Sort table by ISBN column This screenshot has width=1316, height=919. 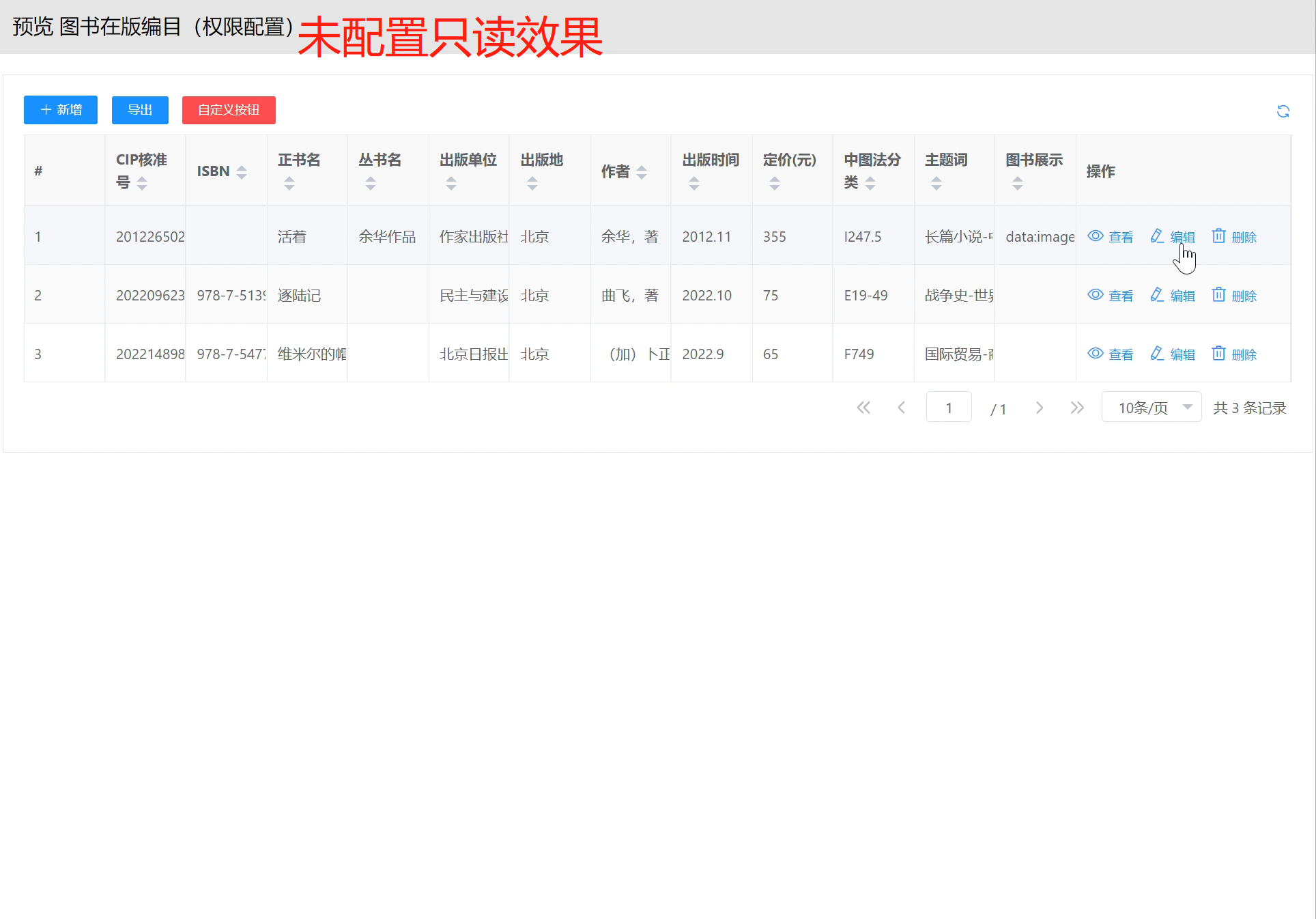point(242,172)
